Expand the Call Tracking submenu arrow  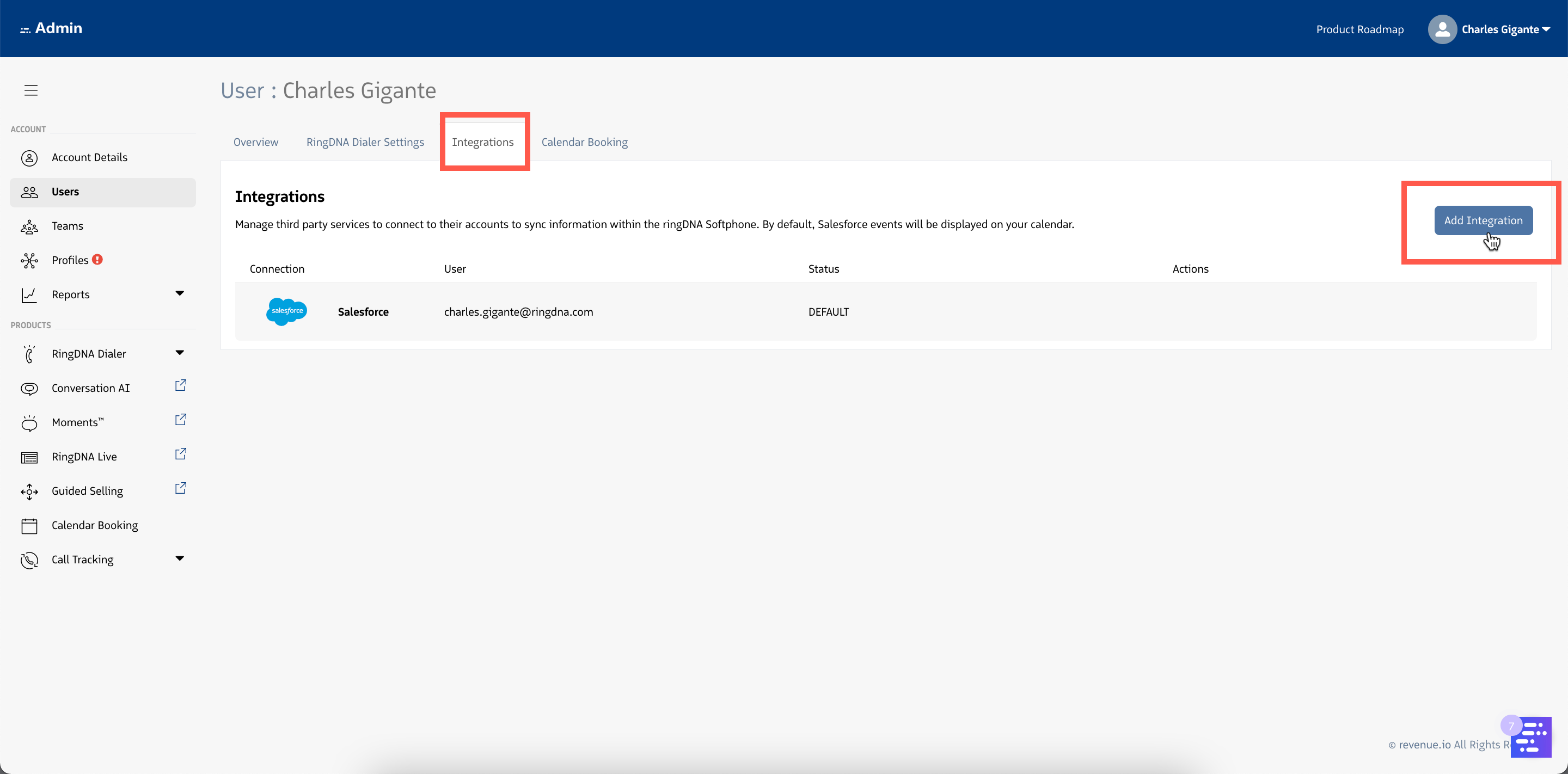[180, 558]
